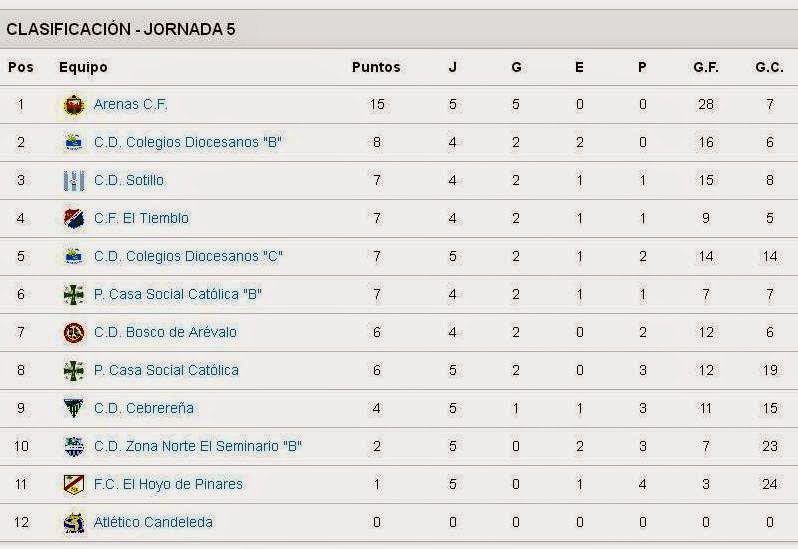Click the Zona Norte El Seminario "B" crest

pyautogui.click(x=74, y=446)
